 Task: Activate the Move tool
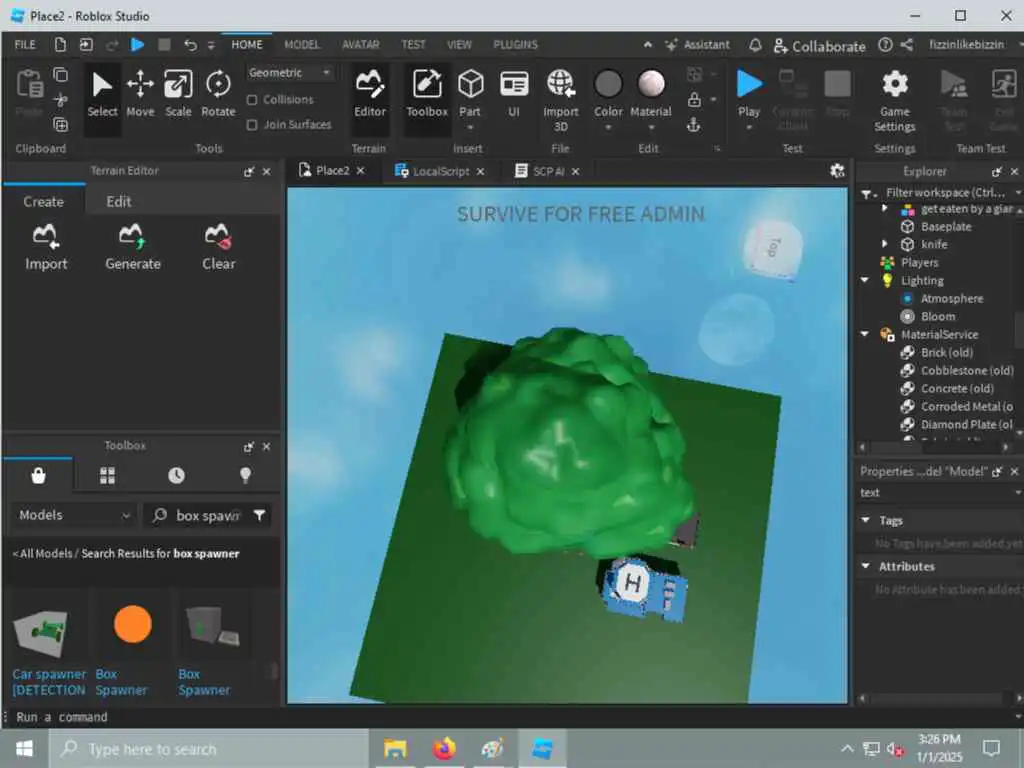pyautogui.click(x=140, y=95)
